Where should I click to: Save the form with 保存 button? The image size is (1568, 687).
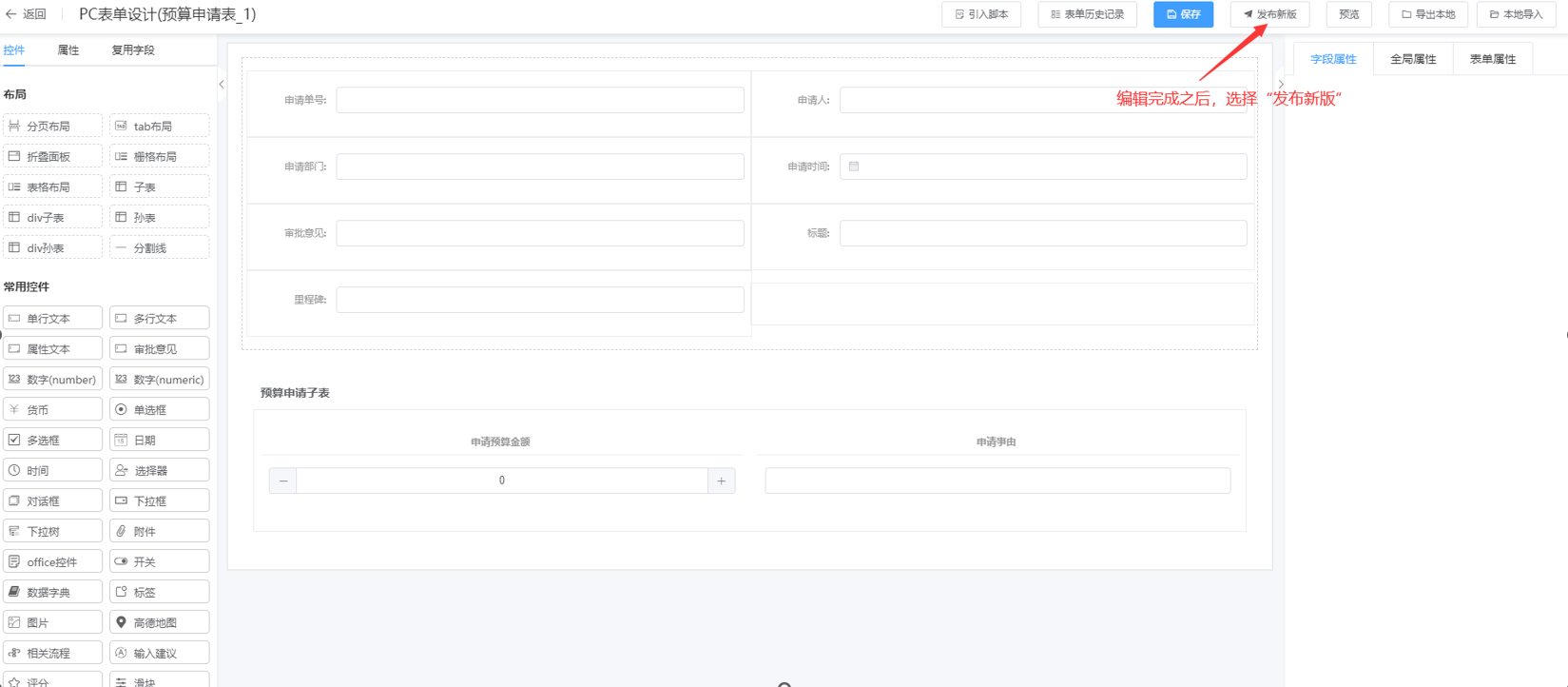pos(1184,14)
